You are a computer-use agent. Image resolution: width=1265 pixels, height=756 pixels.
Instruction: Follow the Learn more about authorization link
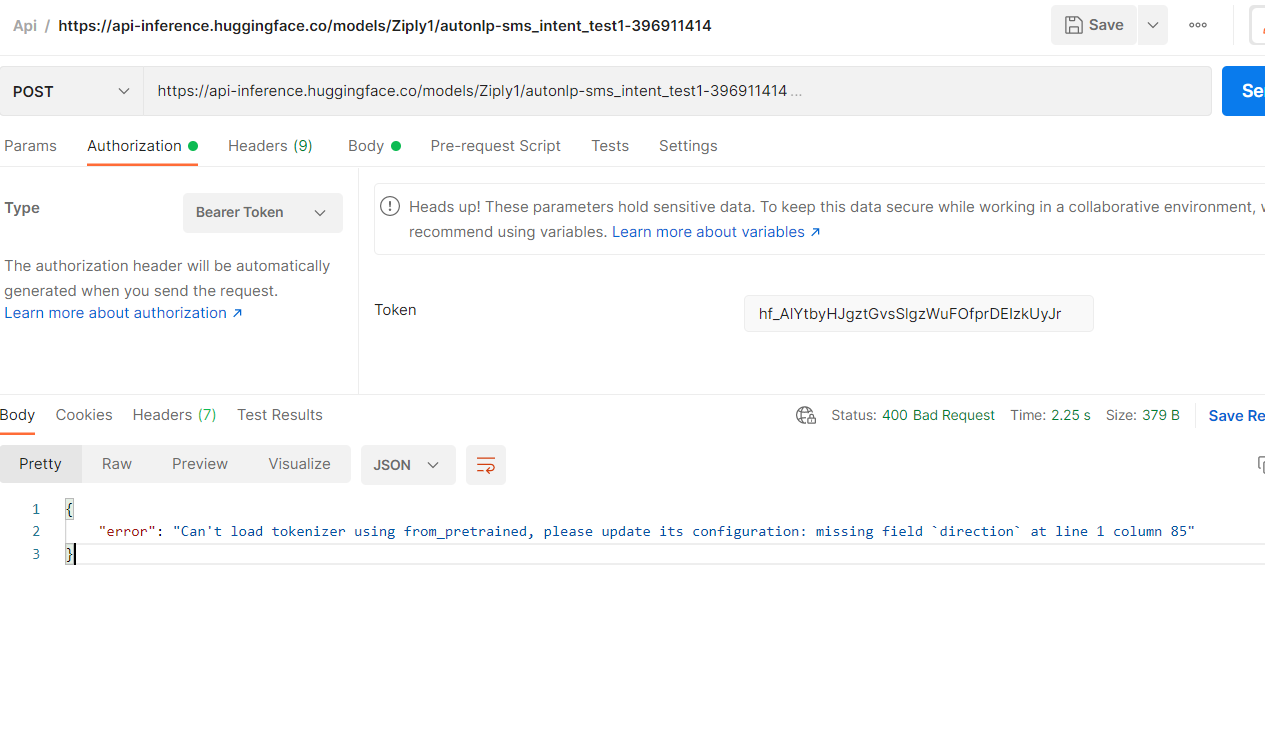click(115, 312)
